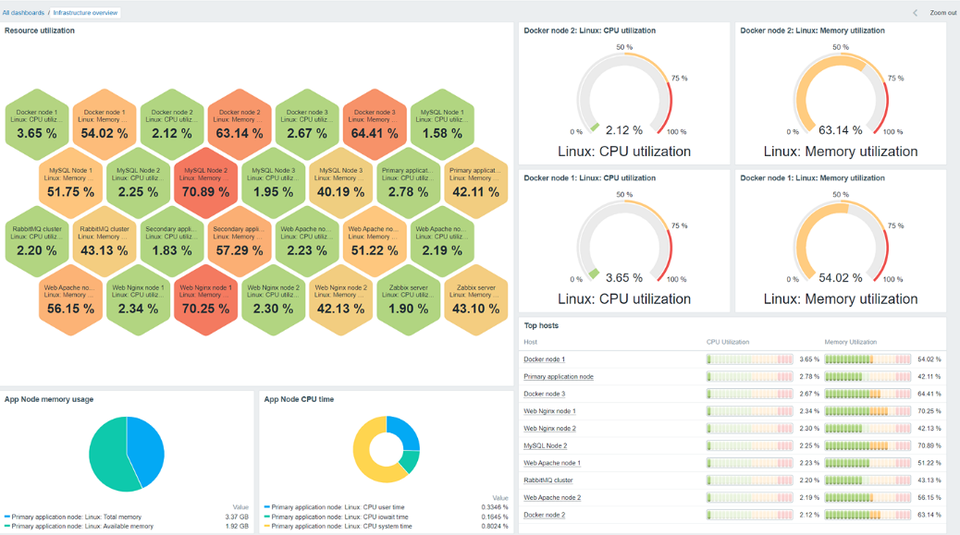
Task: Click the blue CPU user time doughnut segment
Action: [x=405, y=432]
